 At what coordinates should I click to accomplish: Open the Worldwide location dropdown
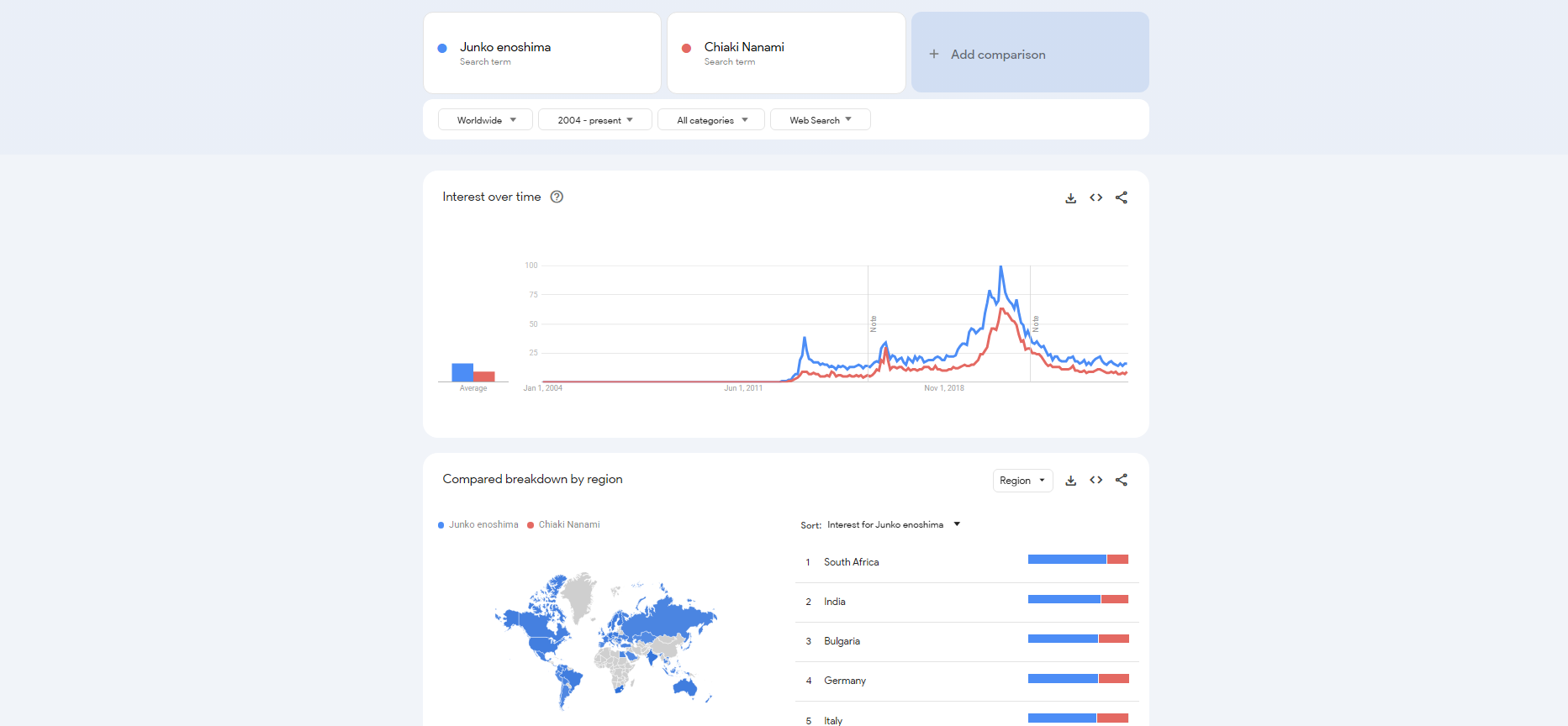pos(485,120)
